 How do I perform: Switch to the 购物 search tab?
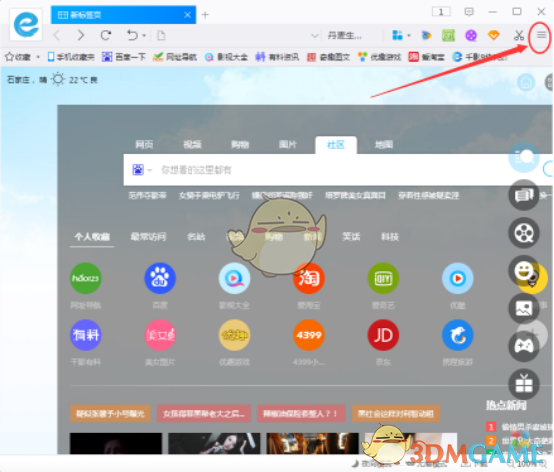tap(240, 144)
